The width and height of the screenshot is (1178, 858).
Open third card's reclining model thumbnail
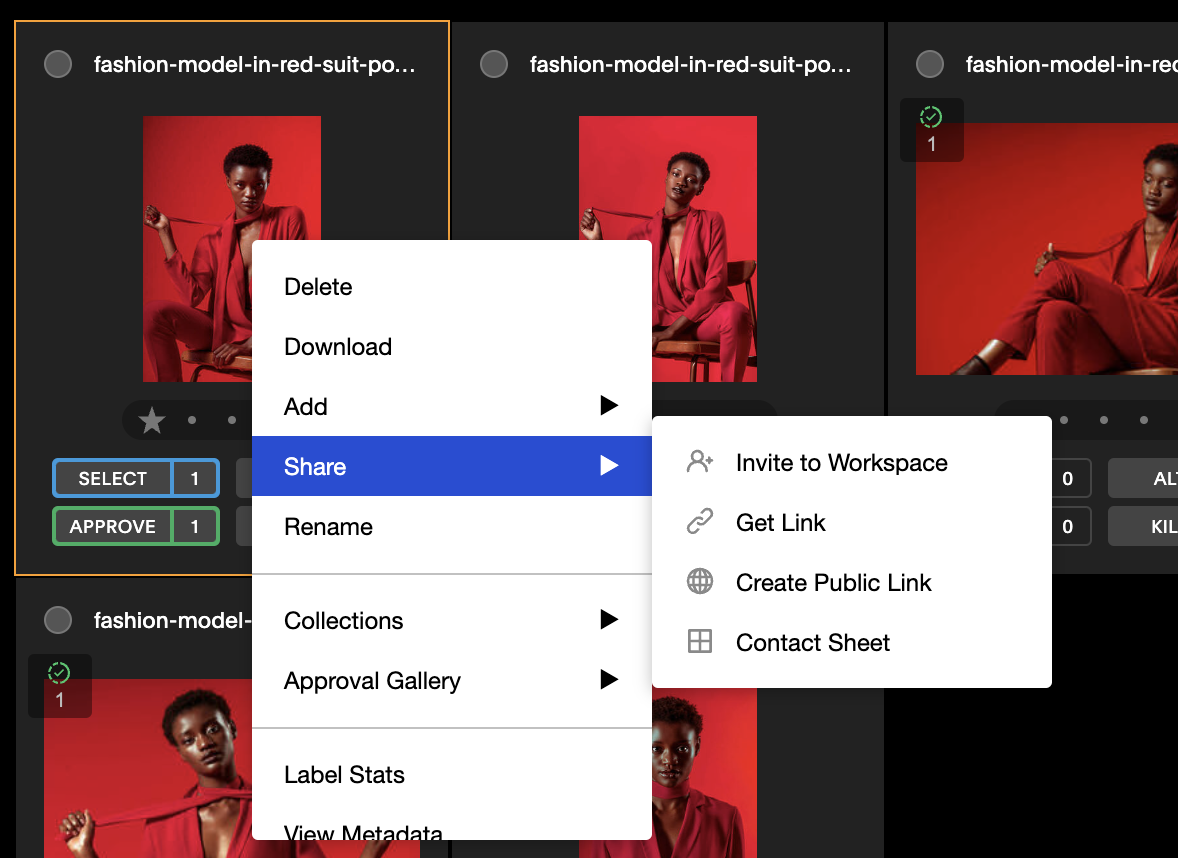(1047, 249)
